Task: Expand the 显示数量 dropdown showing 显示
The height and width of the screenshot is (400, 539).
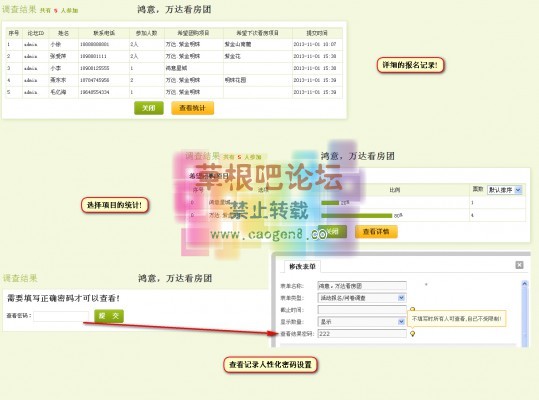Action: 362,322
